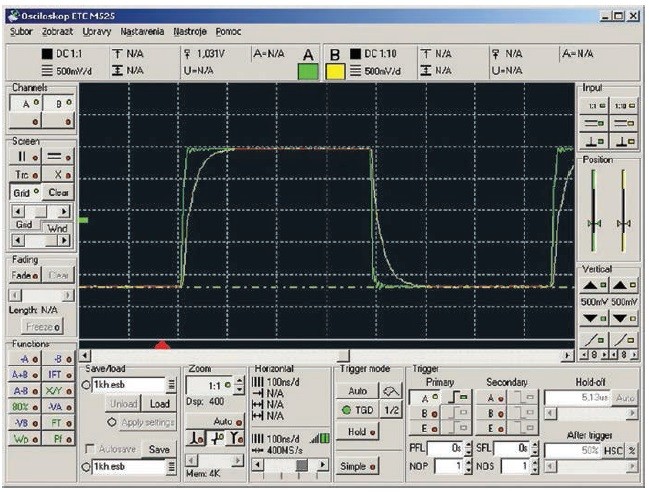Click the Clear screen button
The image size is (649, 492).
pyautogui.click(x=58, y=192)
